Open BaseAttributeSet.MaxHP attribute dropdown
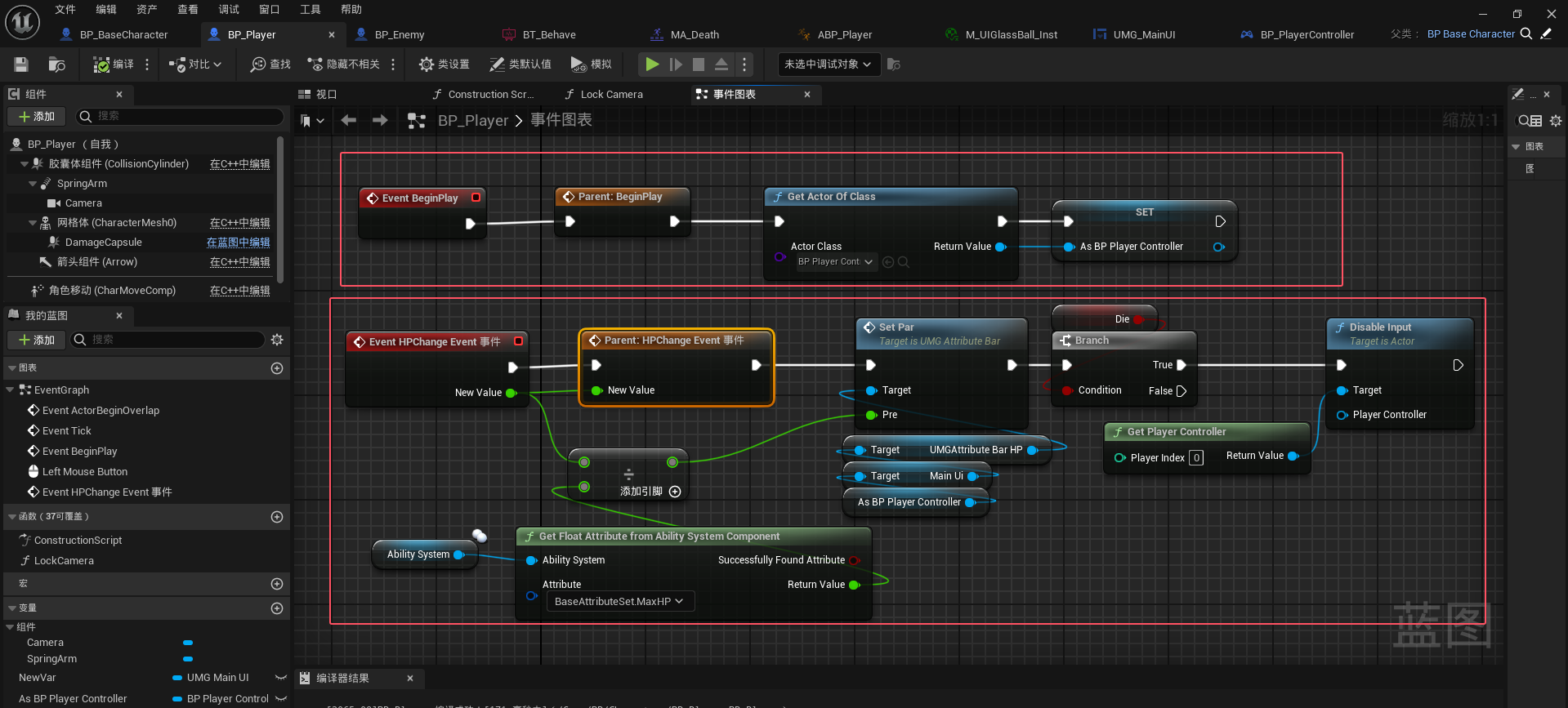The width and height of the screenshot is (1568, 708). tap(620, 602)
